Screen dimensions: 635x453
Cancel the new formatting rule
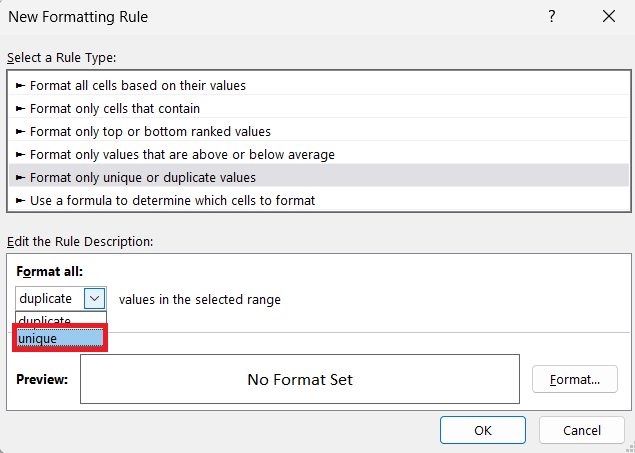(x=582, y=430)
